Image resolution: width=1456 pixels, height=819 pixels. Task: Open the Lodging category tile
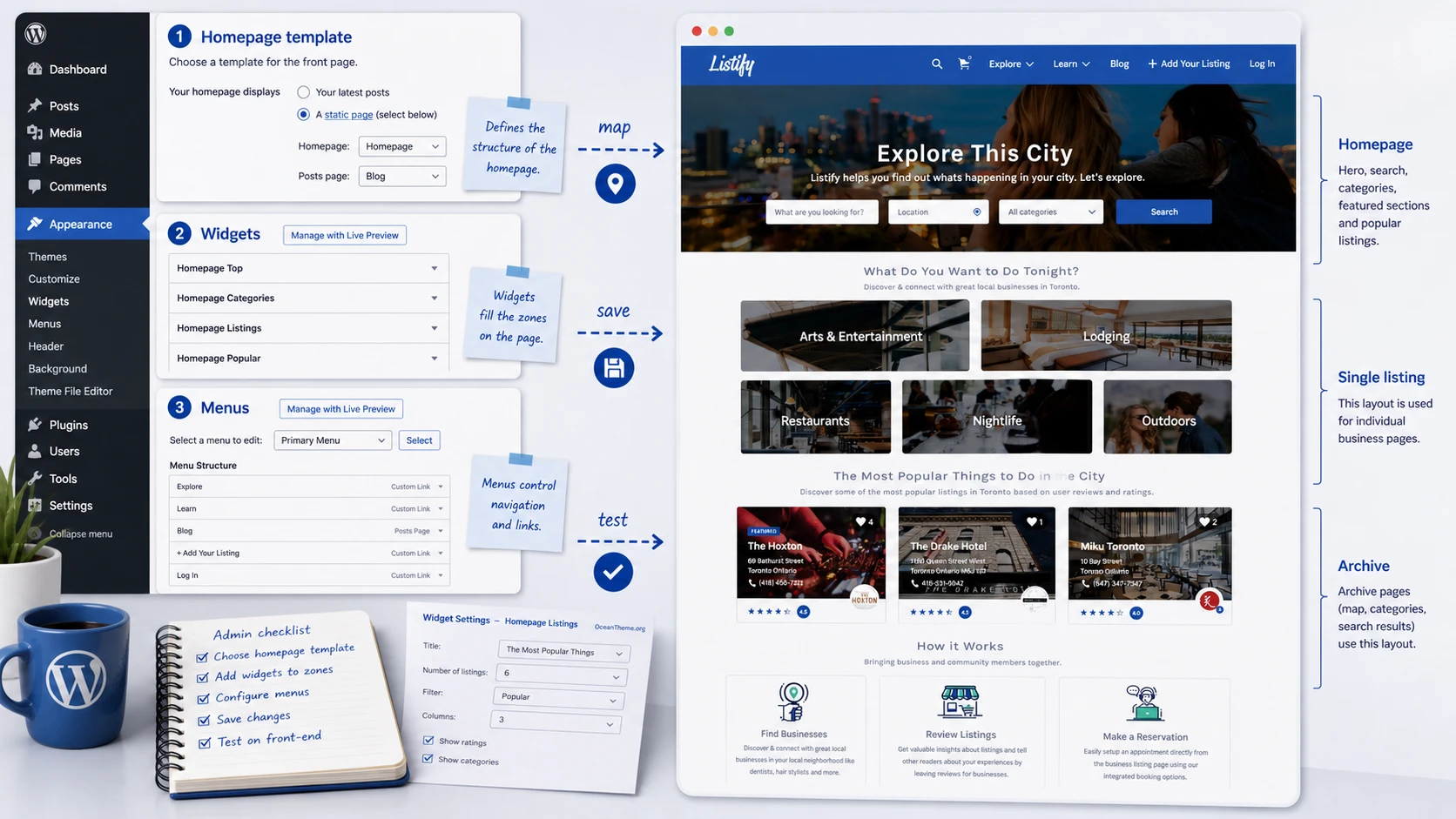(1106, 336)
